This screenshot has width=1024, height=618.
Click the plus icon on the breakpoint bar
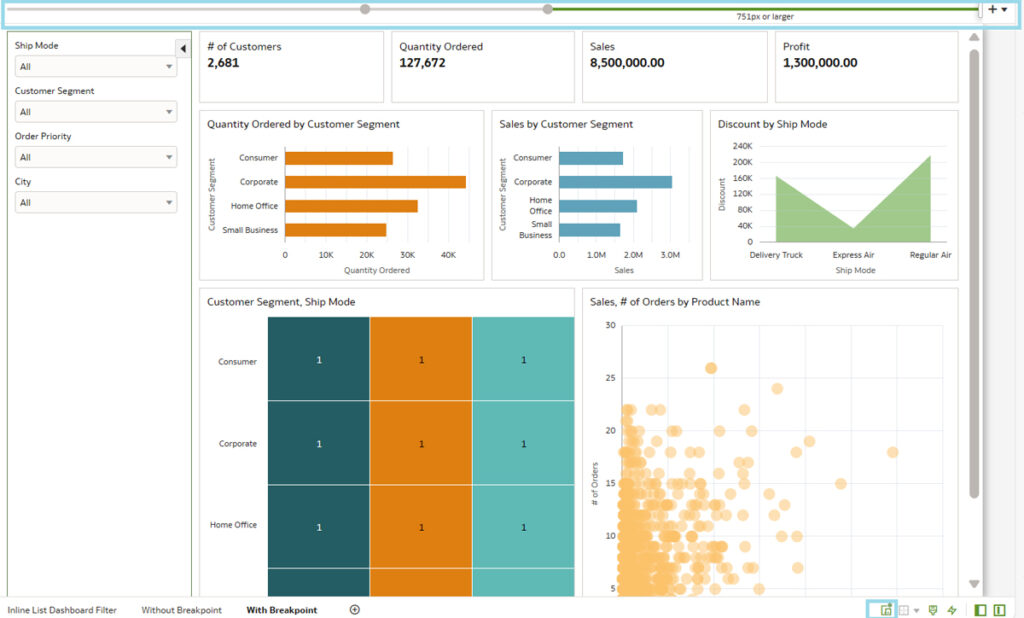[992, 9]
